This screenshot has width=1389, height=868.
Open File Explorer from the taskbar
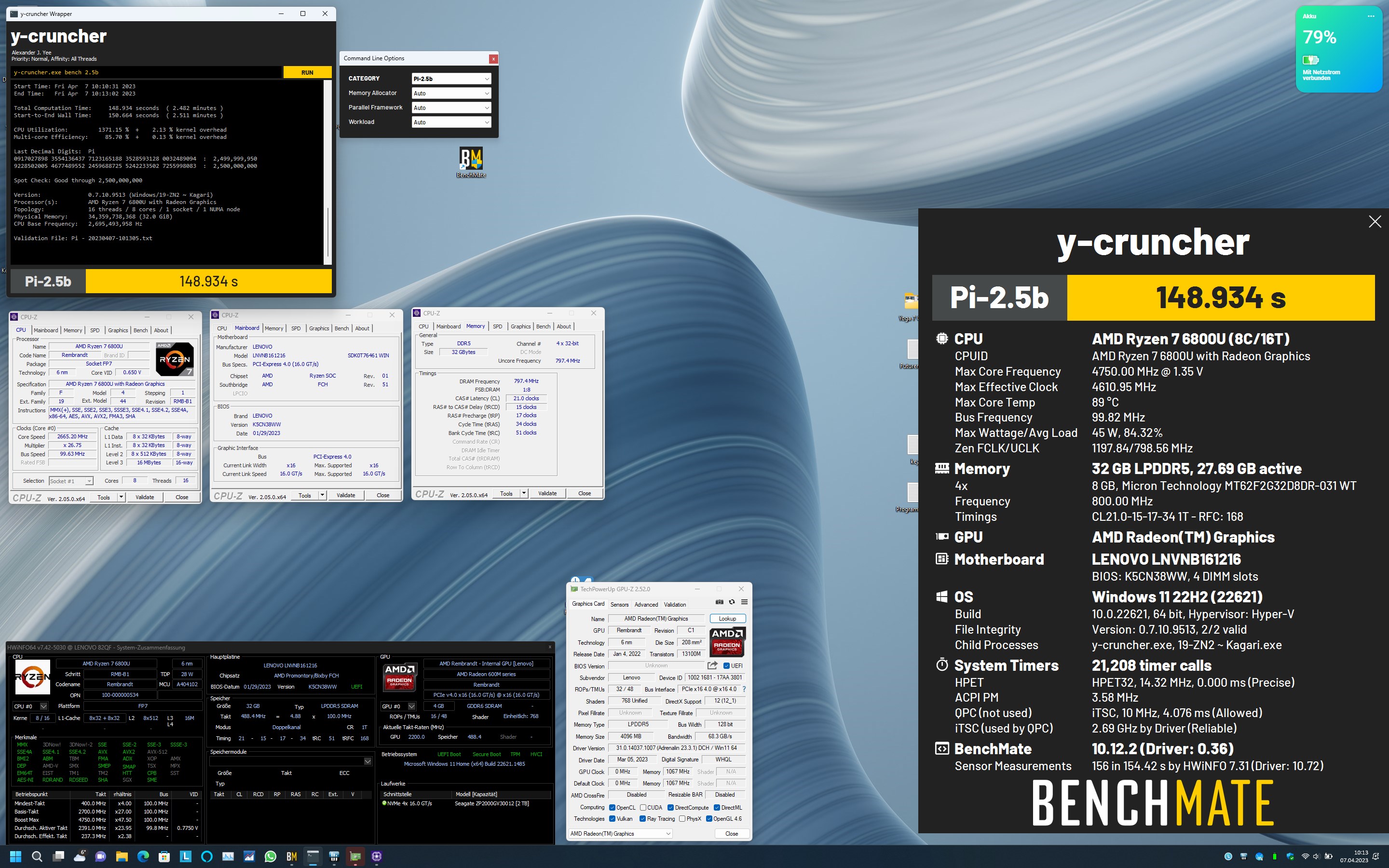coord(122,856)
